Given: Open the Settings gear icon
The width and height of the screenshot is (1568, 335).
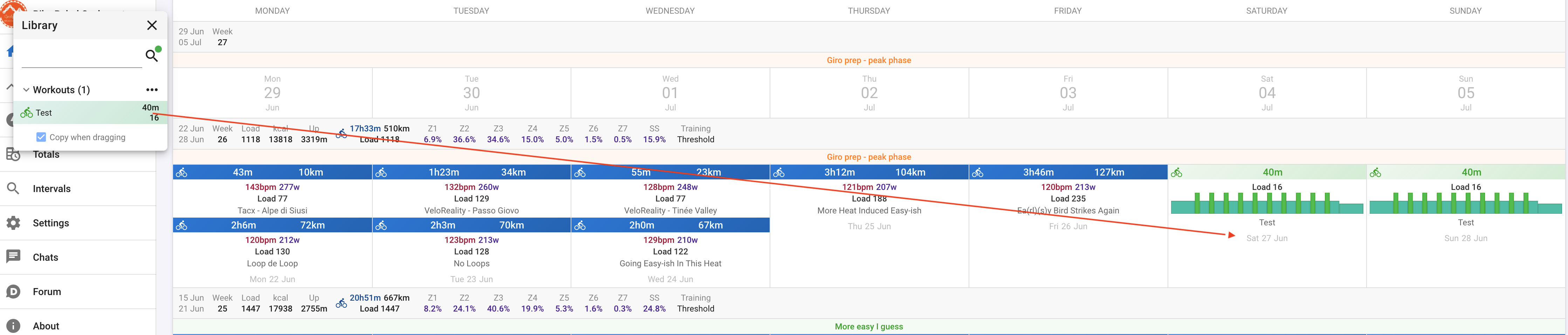Looking at the screenshot, I should (x=13, y=223).
